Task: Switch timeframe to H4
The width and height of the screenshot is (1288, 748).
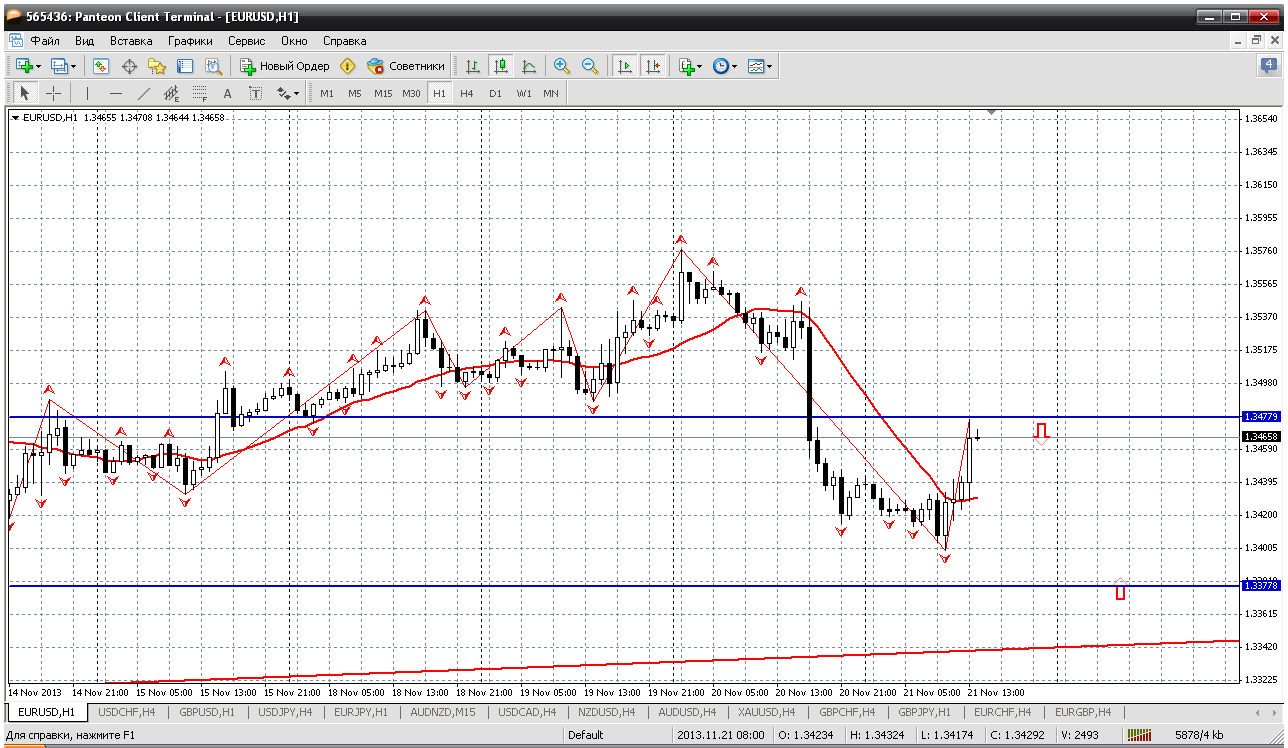Action: click(467, 93)
